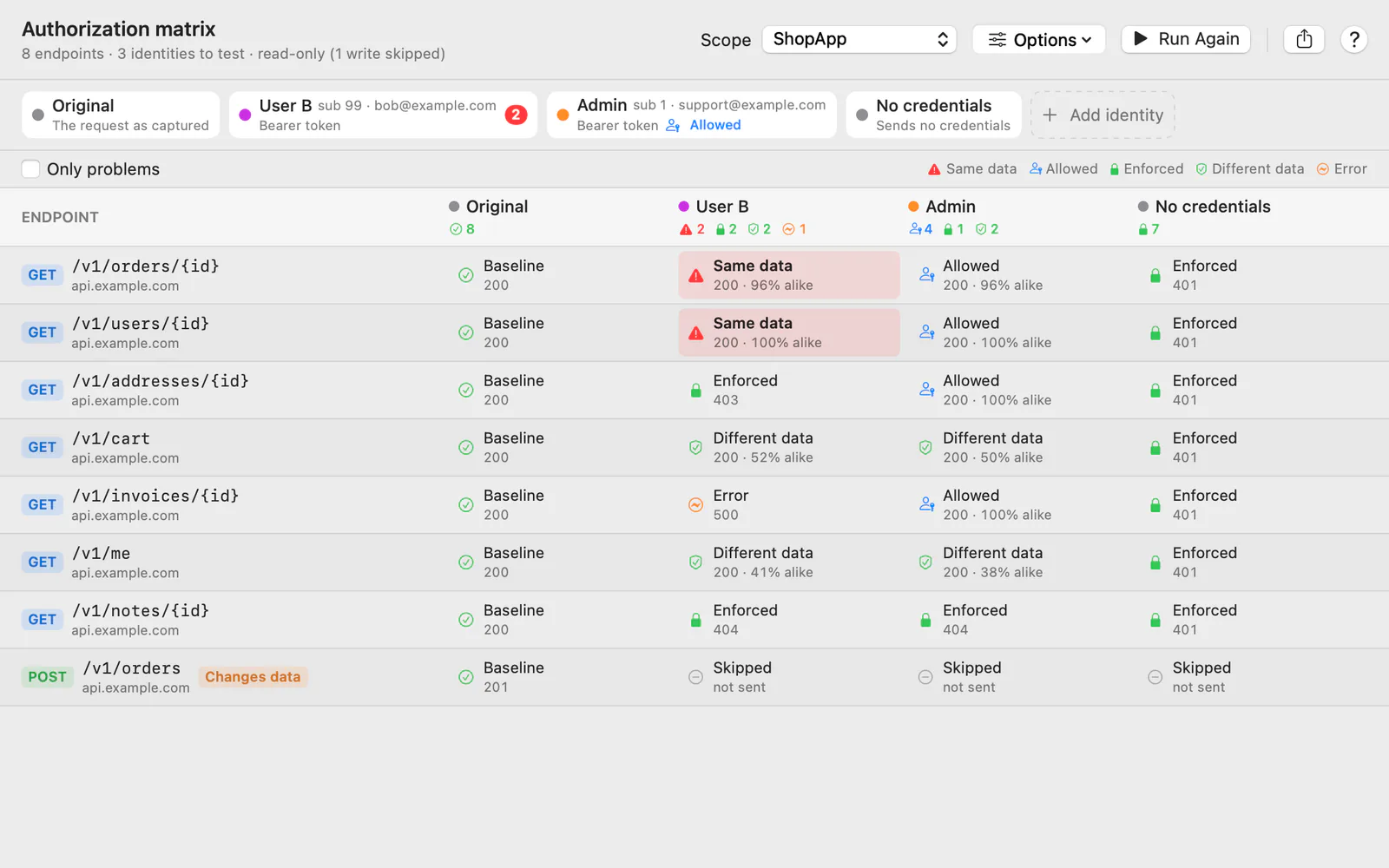Click the POST method badge of /v1/orders

click(x=47, y=677)
